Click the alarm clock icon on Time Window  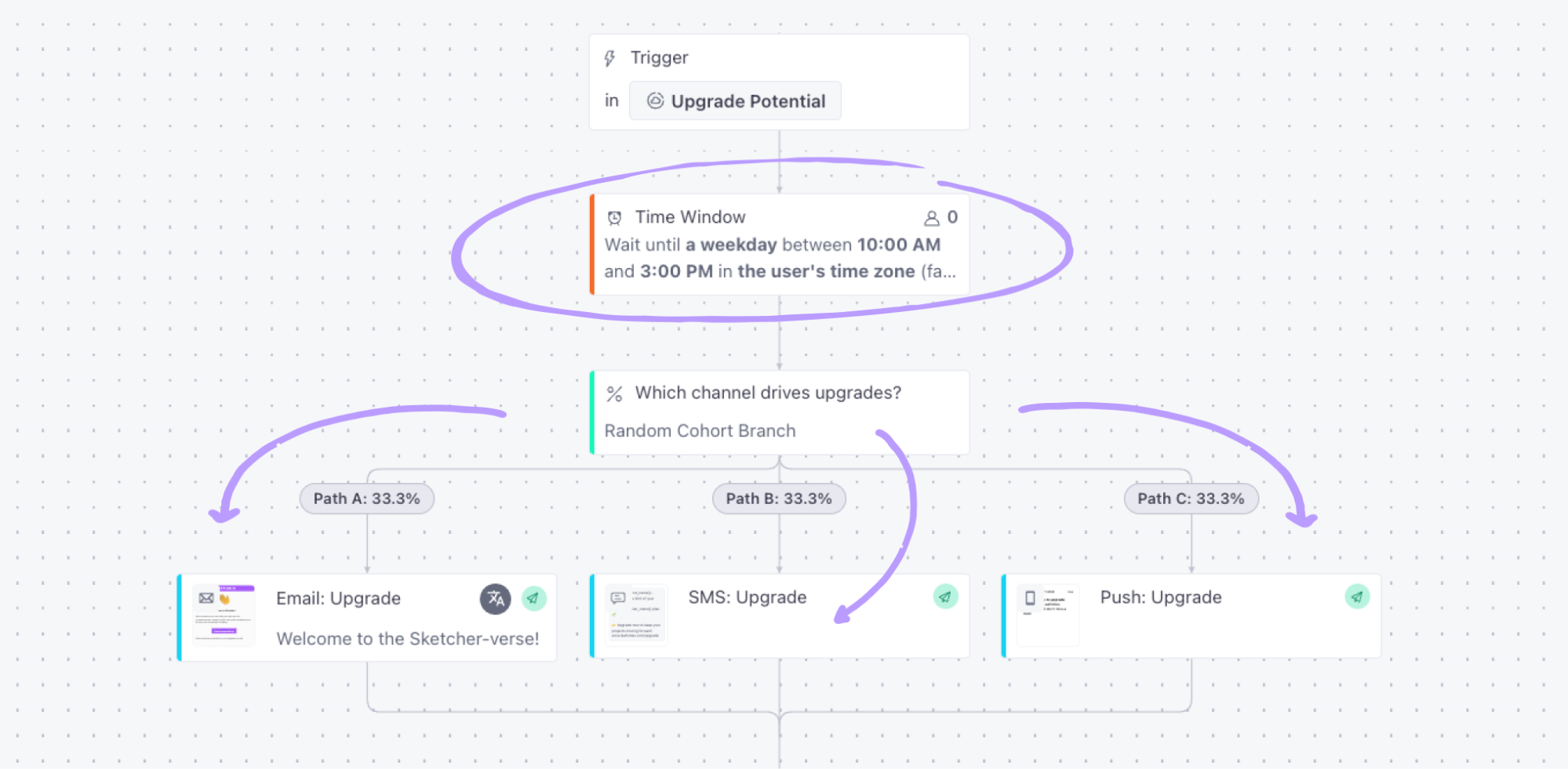click(x=615, y=218)
